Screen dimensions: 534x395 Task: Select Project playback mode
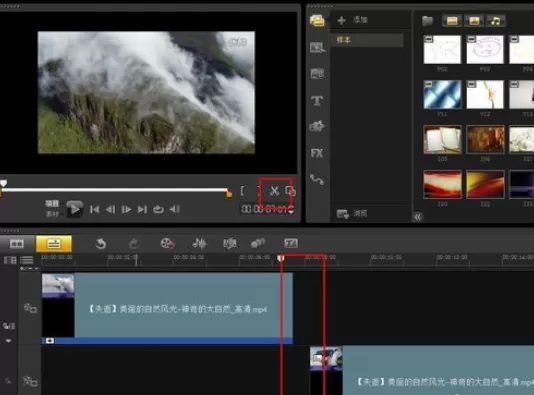pos(52,204)
